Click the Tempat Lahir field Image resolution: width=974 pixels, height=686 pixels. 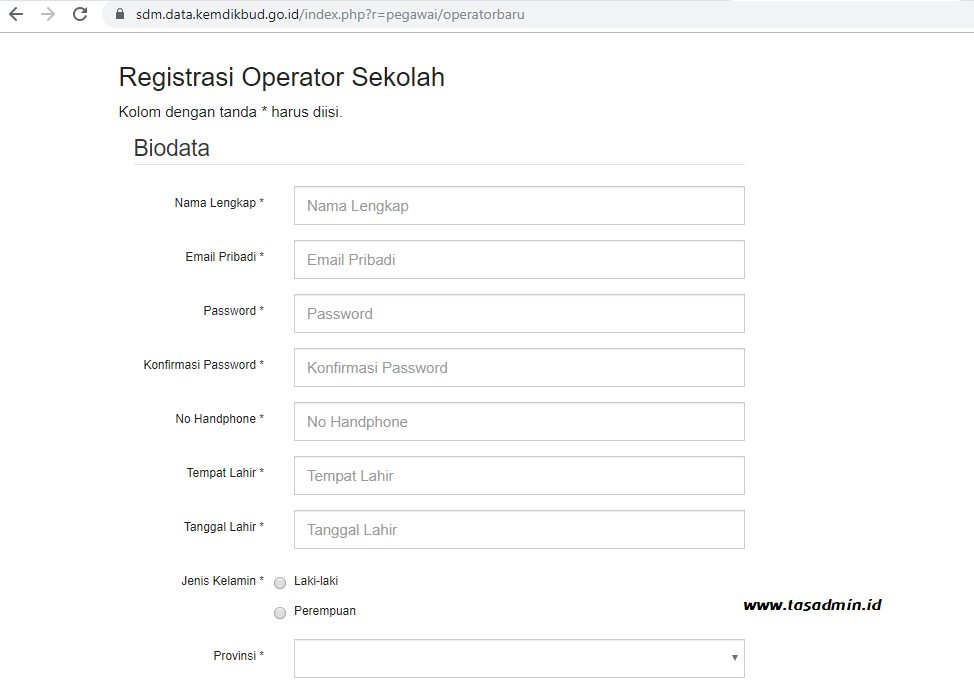tap(518, 475)
